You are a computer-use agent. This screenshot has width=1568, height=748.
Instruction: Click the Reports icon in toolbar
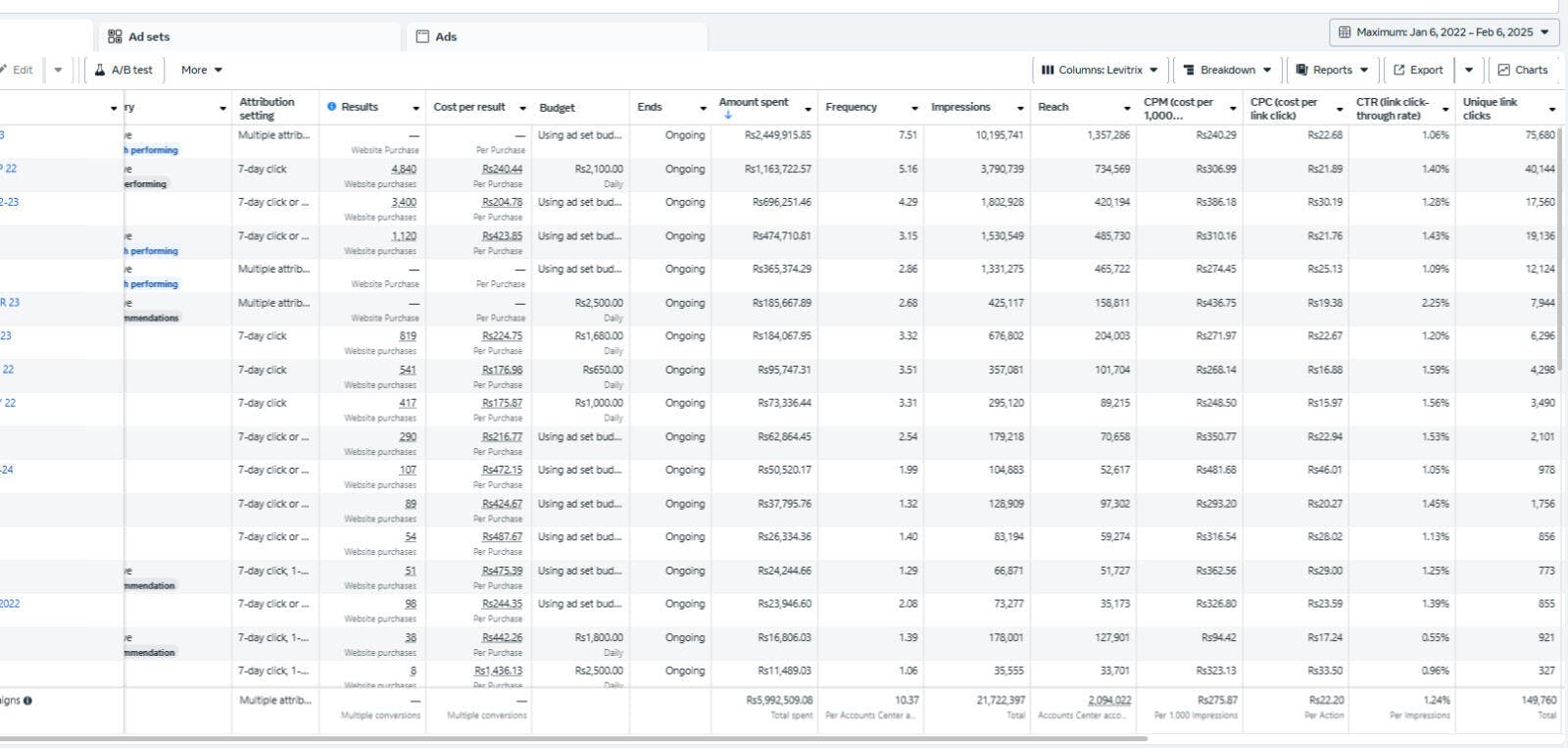(x=1301, y=71)
